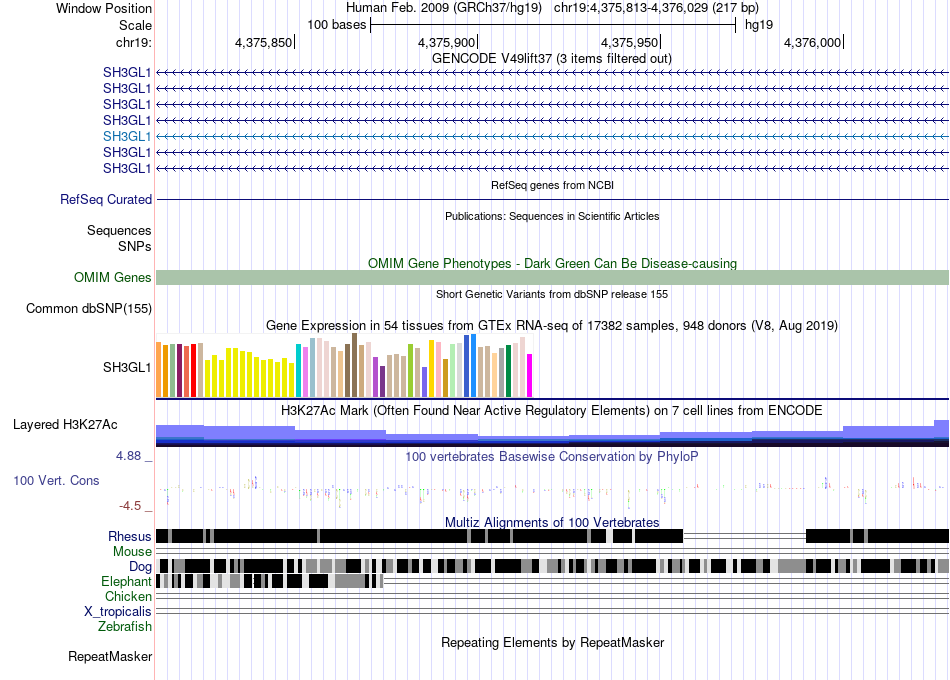Open the RefSeq genes from NCBI title
950x680 pixels.
point(552,185)
